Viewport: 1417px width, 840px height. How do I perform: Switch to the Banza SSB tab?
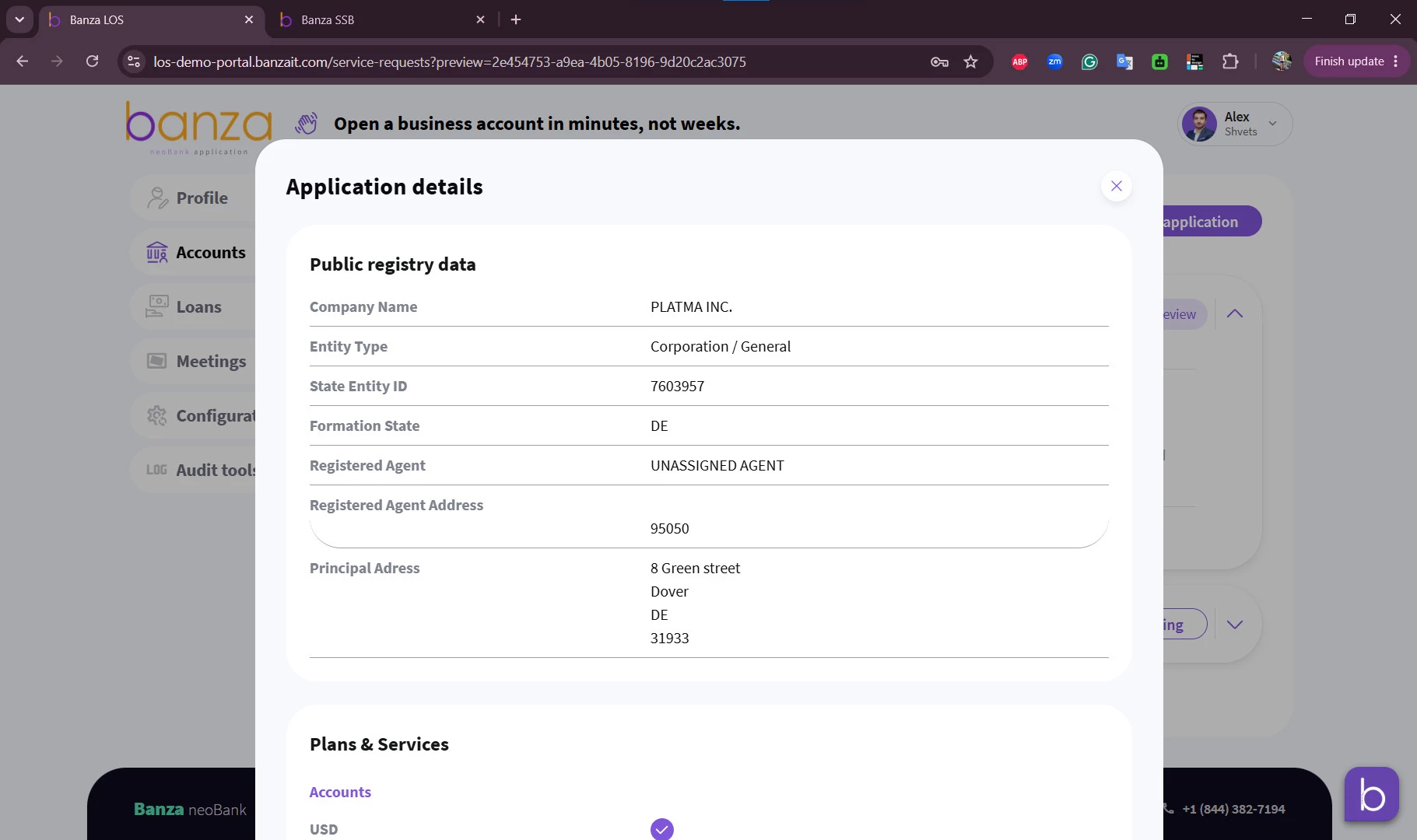(383, 19)
